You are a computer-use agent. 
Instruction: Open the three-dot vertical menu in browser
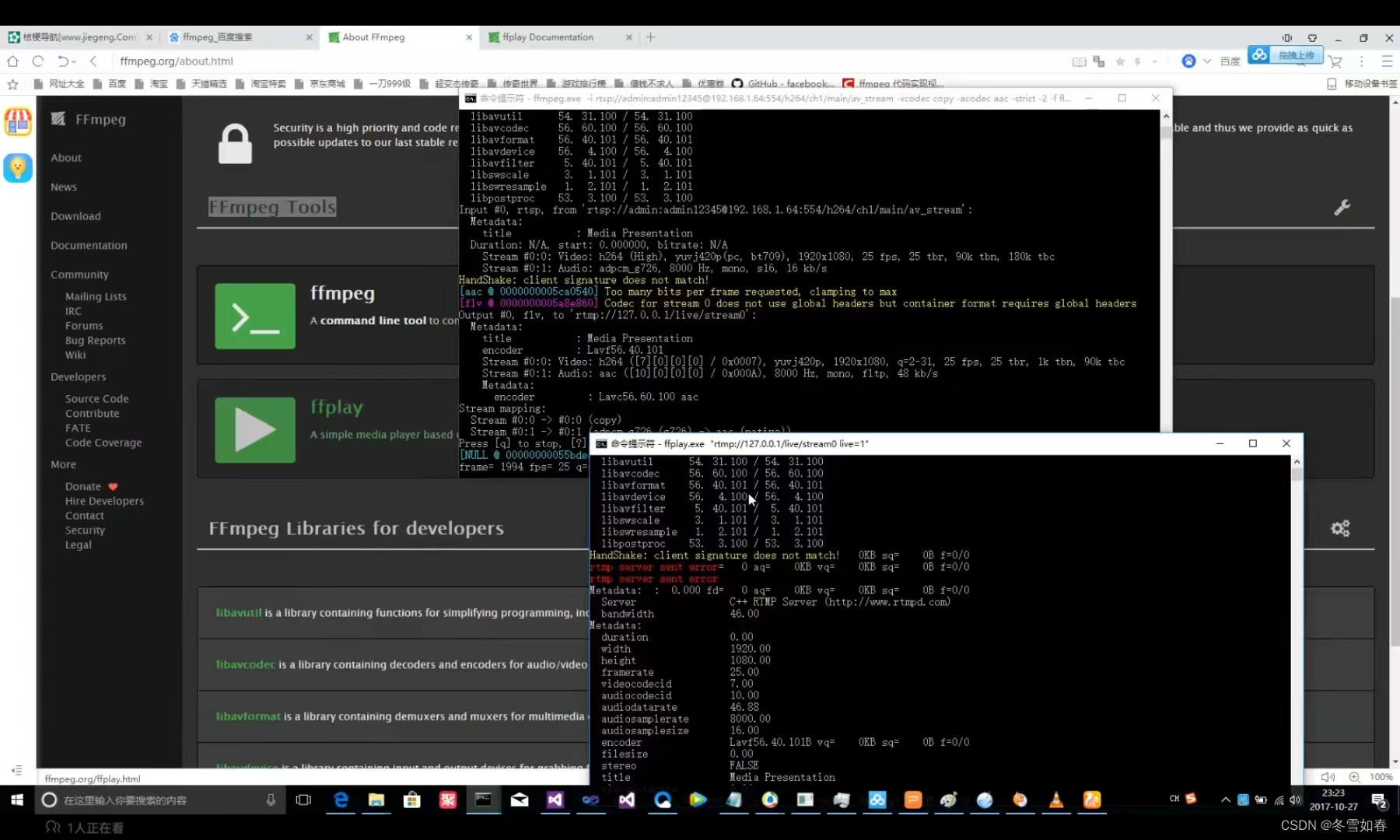pyautogui.click(x=1361, y=61)
